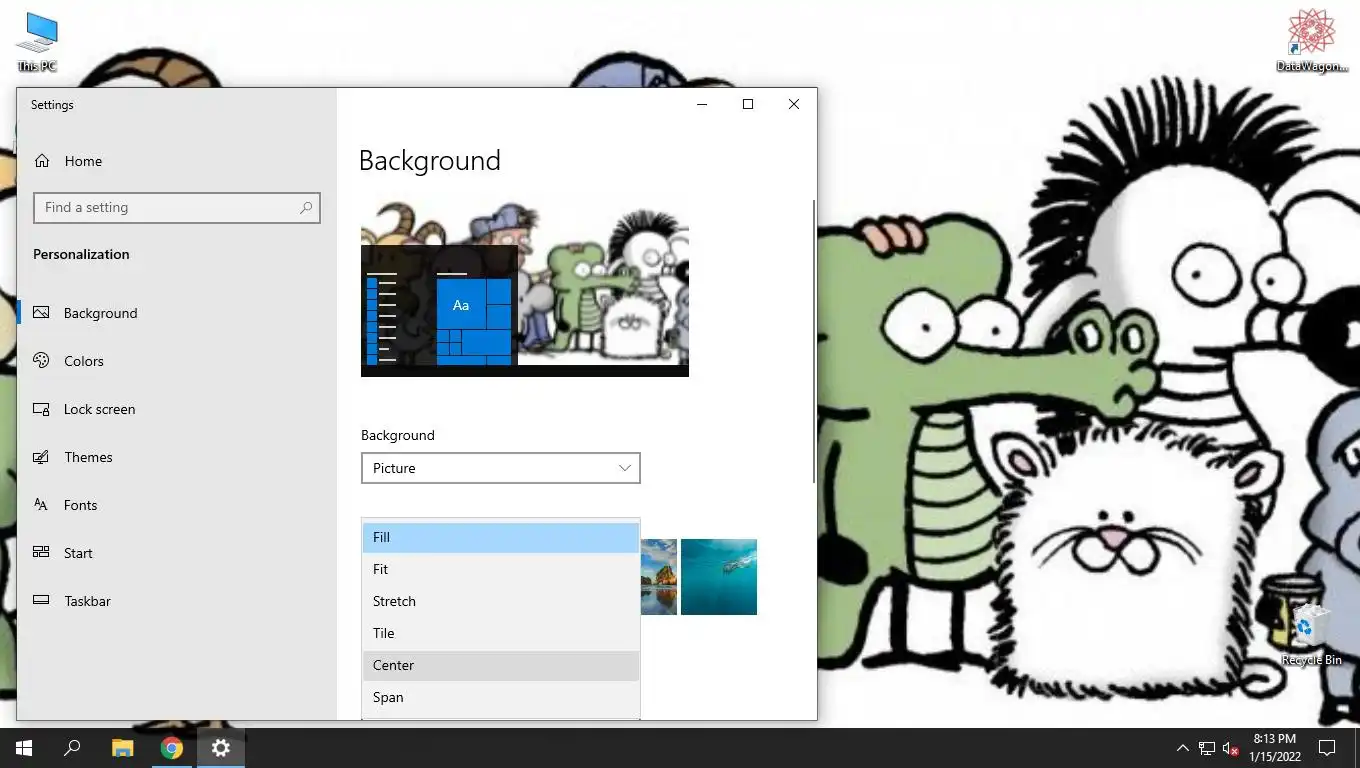Image resolution: width=1360 pixels, height=768 pixels.
Task: Click the Start layout icon in sidebar
Action: [x=42, y=552]
